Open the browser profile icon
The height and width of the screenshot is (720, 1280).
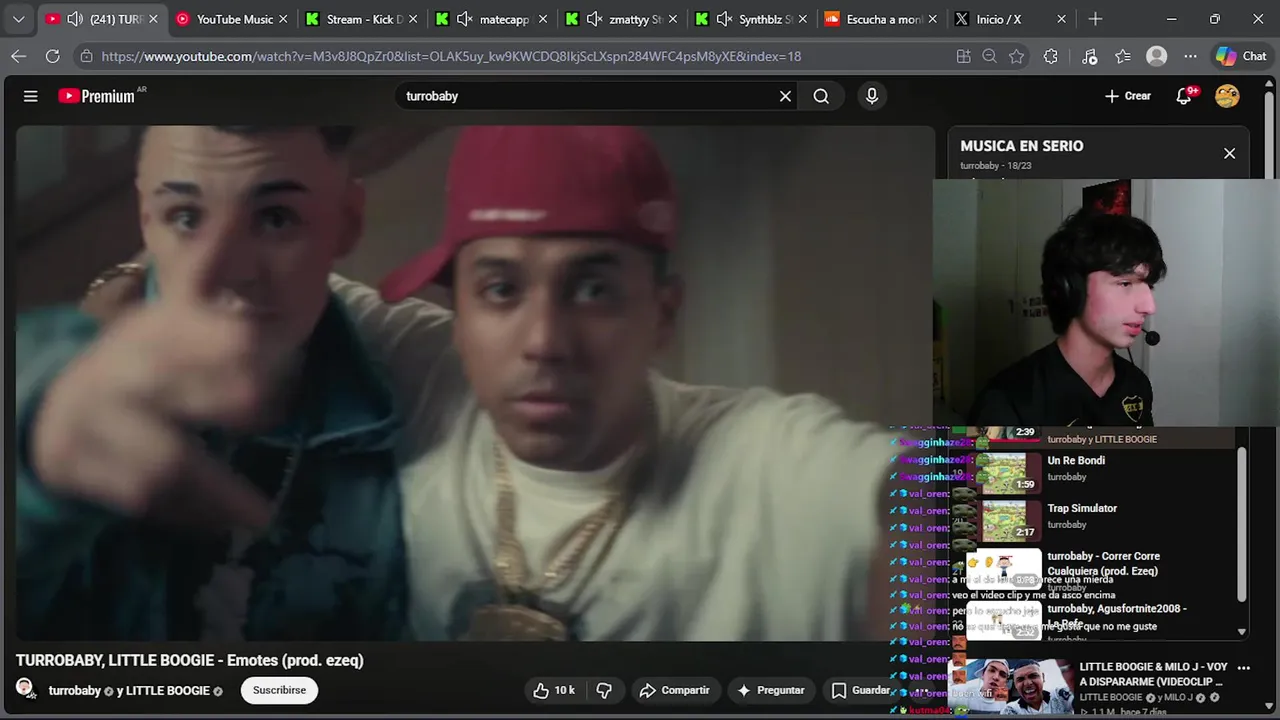pyautogui.click(x=1157, y=57)
